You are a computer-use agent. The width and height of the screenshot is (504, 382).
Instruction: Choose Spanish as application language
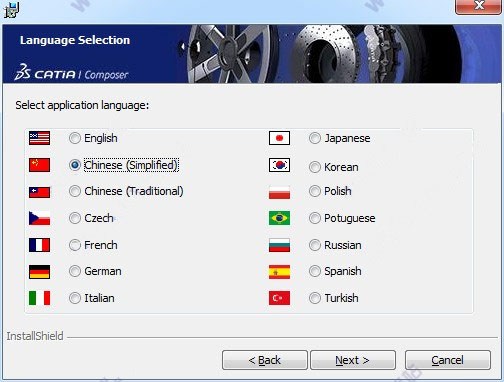click(x=315, y=271)
